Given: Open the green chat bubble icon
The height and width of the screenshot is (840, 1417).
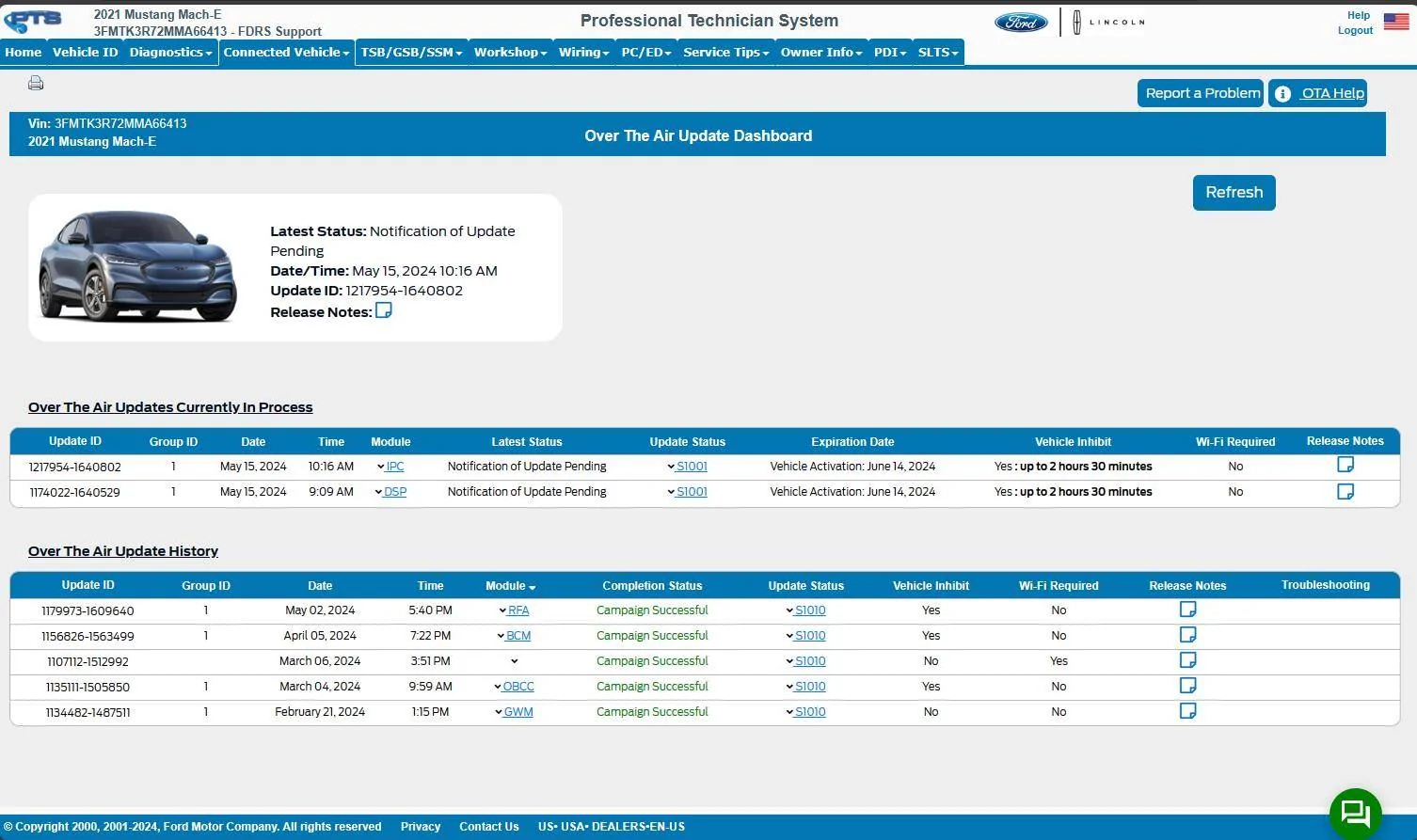Looking at the screenshot, I should click(x=1355, y=814).
